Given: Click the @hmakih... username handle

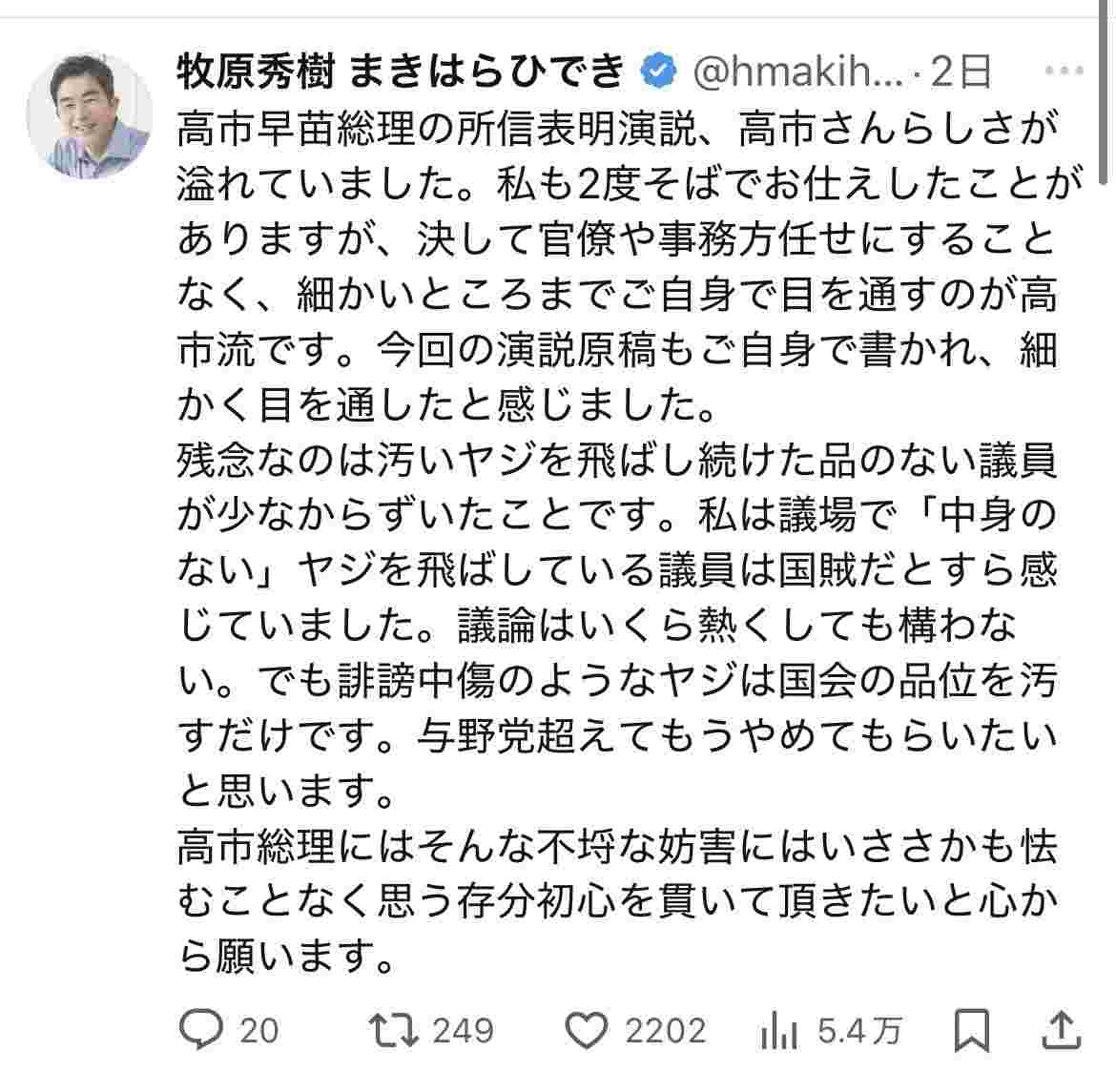Looking at the screenshot, I should click(796, 72).
